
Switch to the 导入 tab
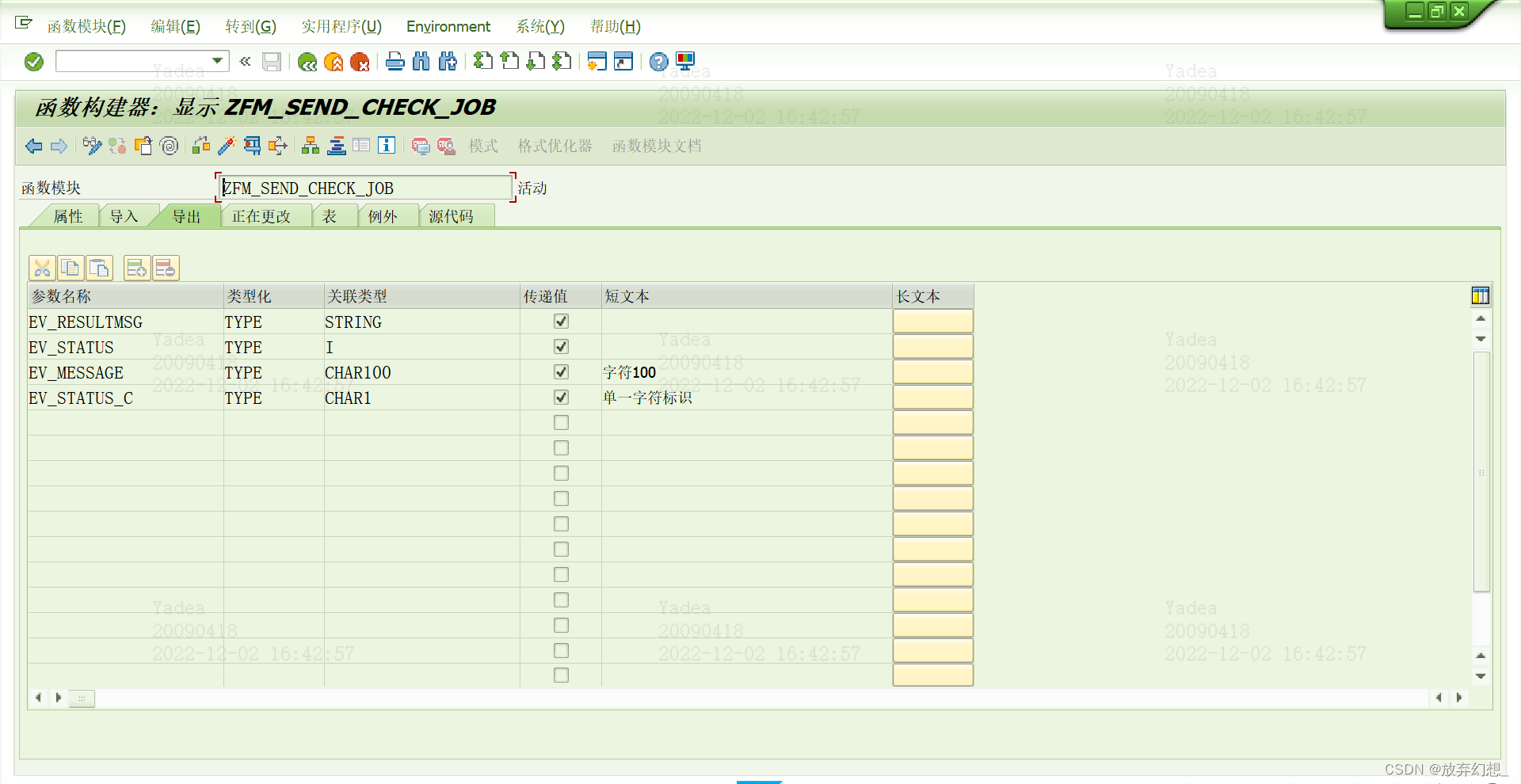tap(124, 216)
